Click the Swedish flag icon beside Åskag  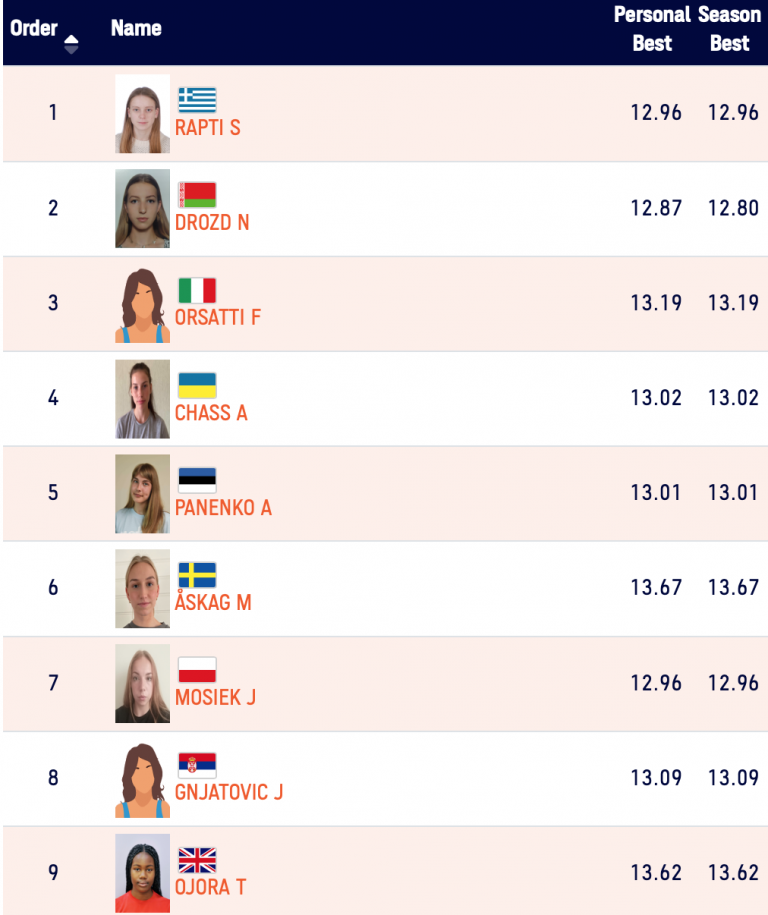pos(197,575)
